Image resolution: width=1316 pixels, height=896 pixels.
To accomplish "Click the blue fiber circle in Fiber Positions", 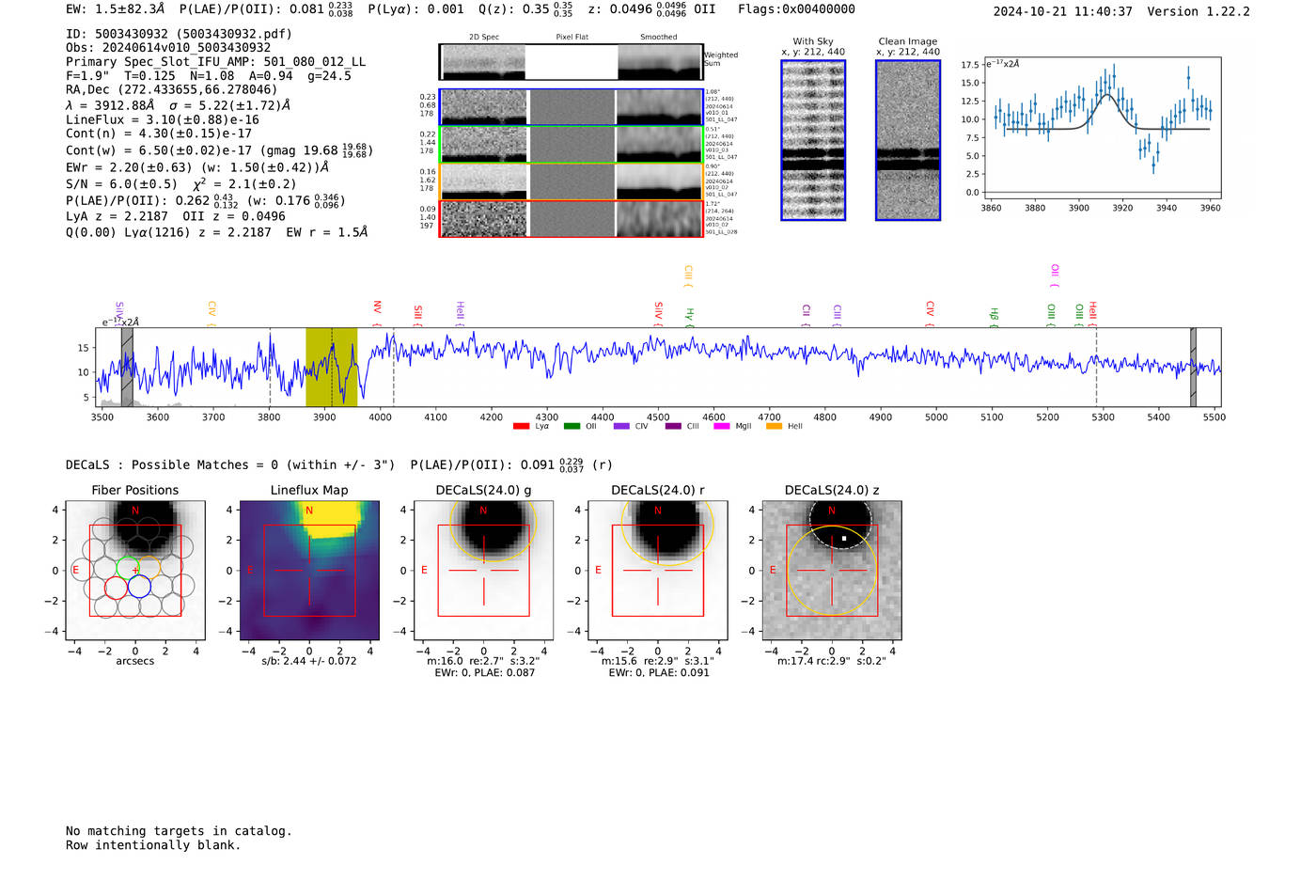I will point(139,587).
